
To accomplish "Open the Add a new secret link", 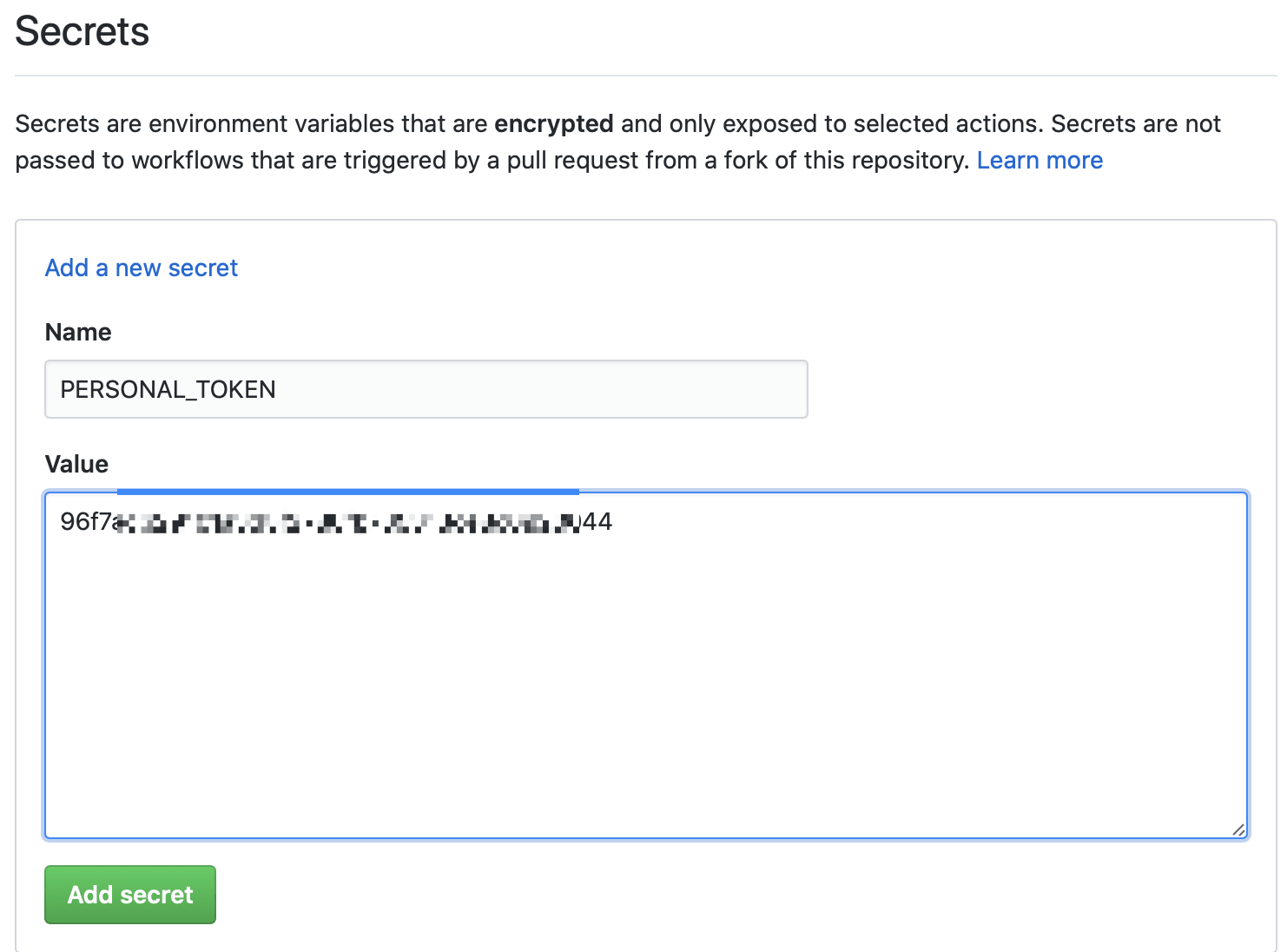I will coord(142,268).
